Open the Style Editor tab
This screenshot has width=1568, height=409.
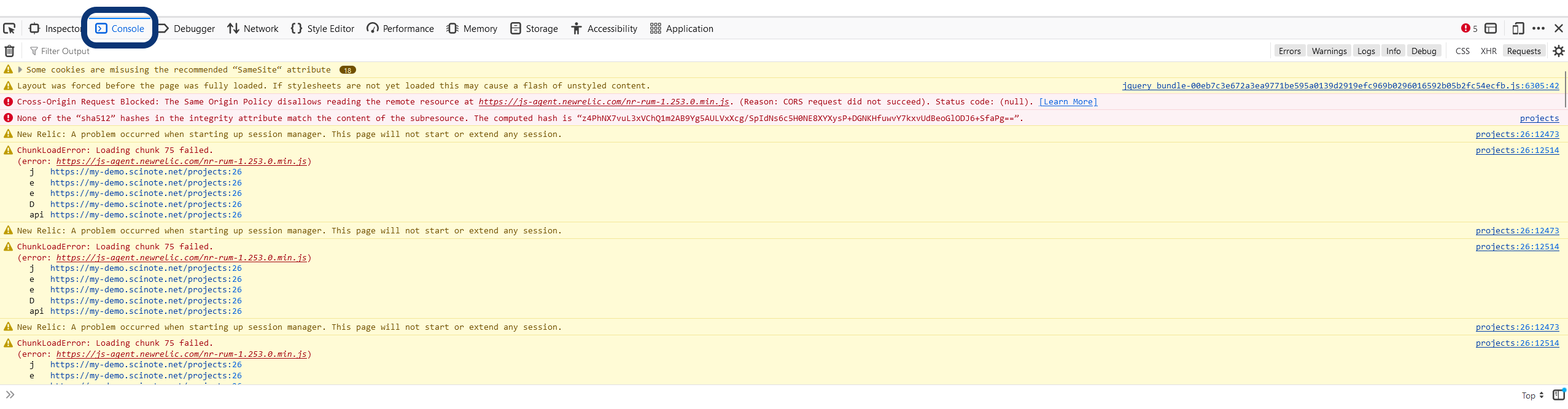click(x=323, y=28)
